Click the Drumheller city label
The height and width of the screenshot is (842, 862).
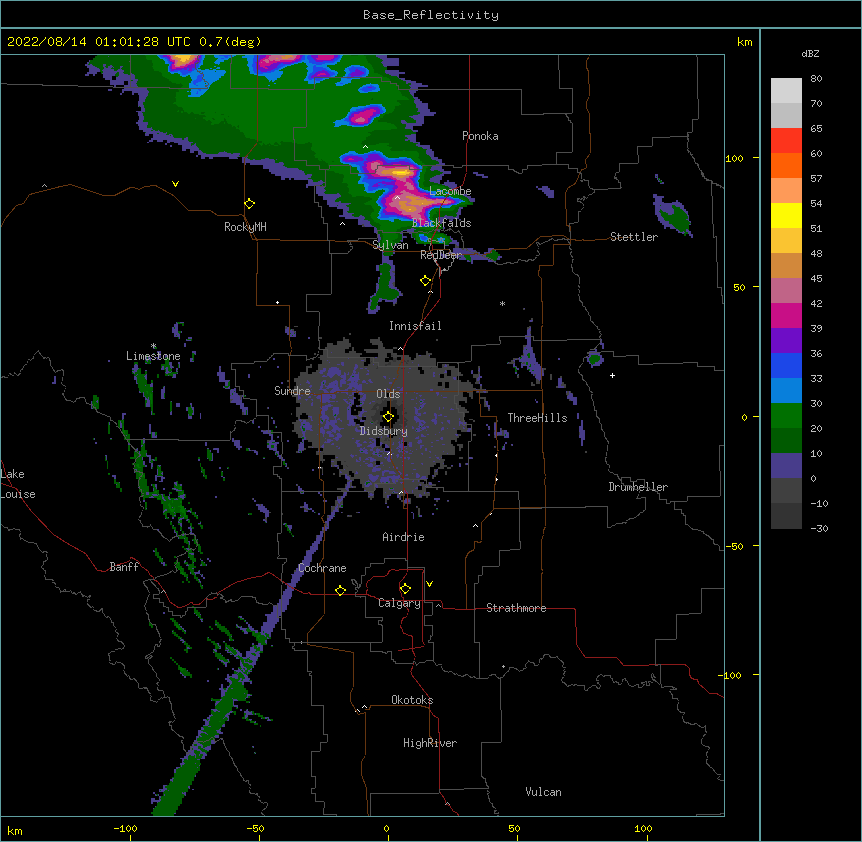638,487
